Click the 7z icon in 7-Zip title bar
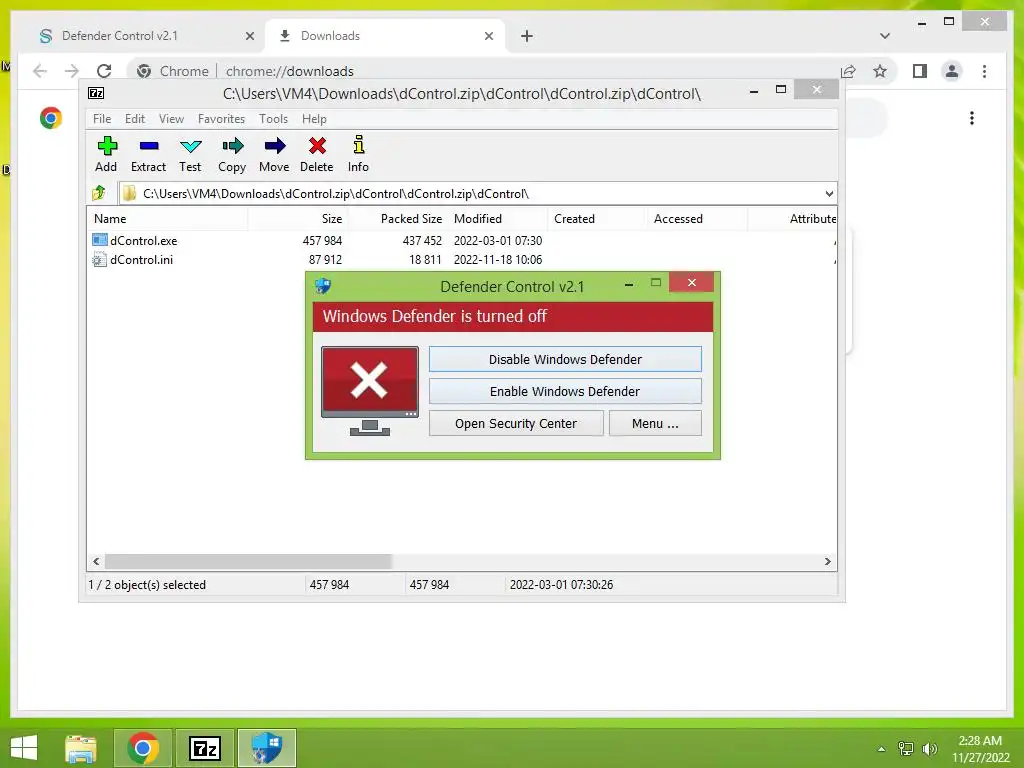Viewport: 1024px width, 768px height. (96, 93)
